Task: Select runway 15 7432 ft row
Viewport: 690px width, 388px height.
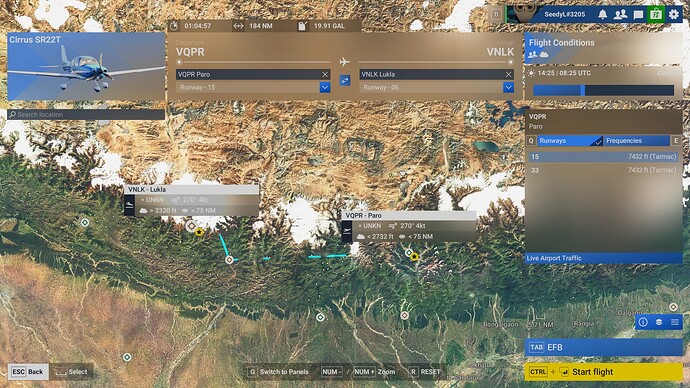Action: click(x=603, y=157)
